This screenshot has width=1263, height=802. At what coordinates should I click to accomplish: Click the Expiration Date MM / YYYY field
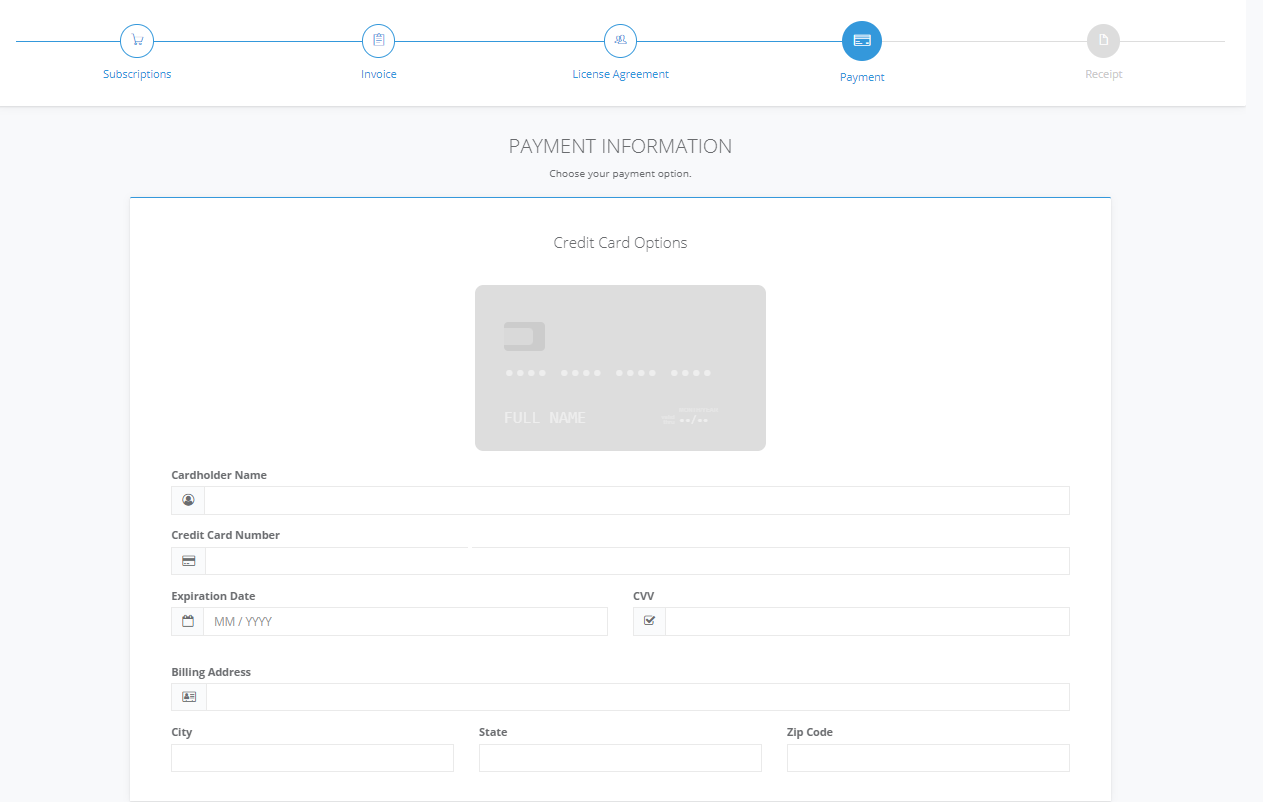(405, 621)
